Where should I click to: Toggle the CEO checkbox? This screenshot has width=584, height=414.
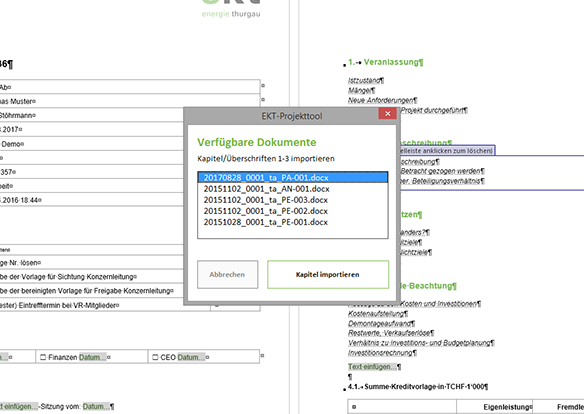(x=155, y=357)
